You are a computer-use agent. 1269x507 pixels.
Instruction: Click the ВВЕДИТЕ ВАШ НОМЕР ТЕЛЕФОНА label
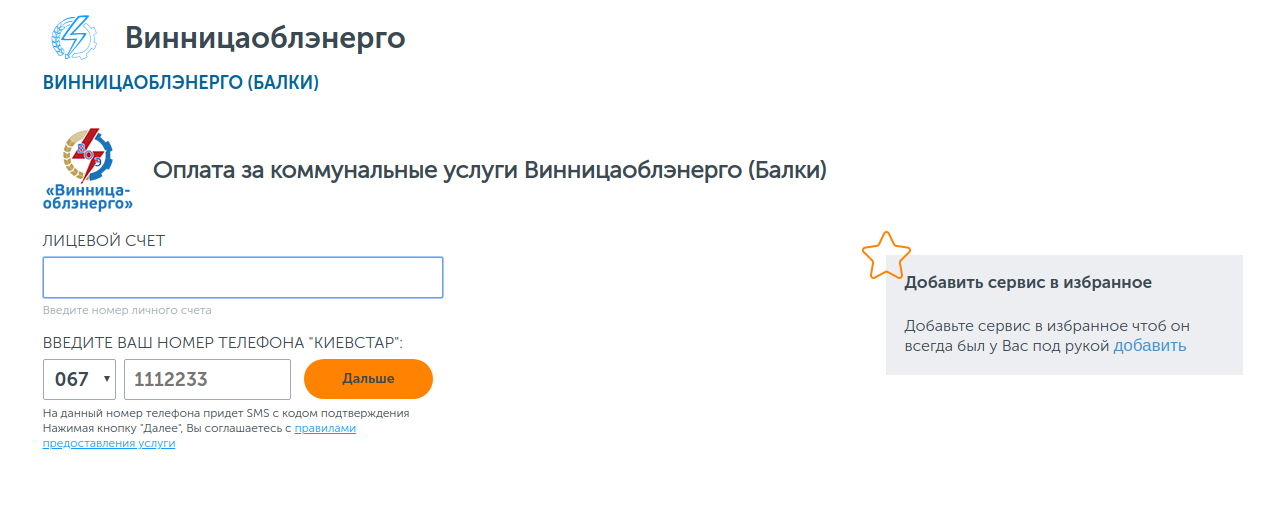coord(223,342)
